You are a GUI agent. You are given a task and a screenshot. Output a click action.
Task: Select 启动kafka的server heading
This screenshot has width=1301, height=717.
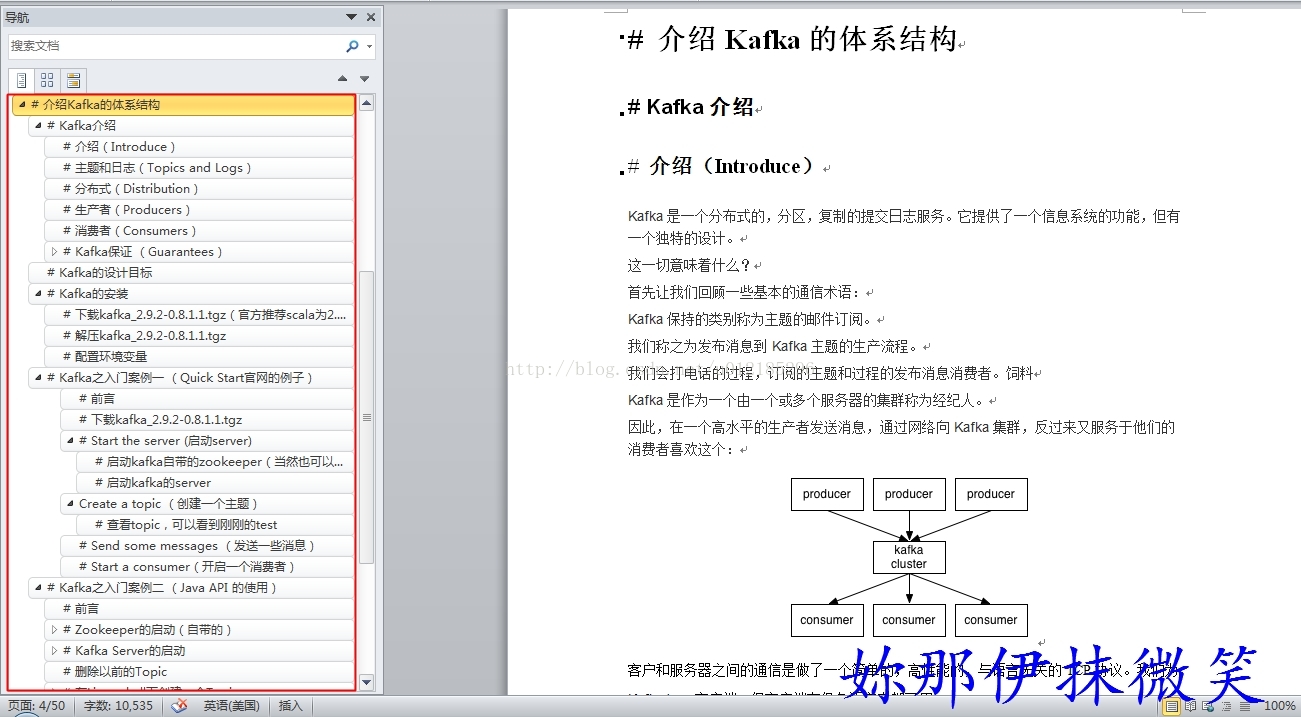tap(215, 483)
